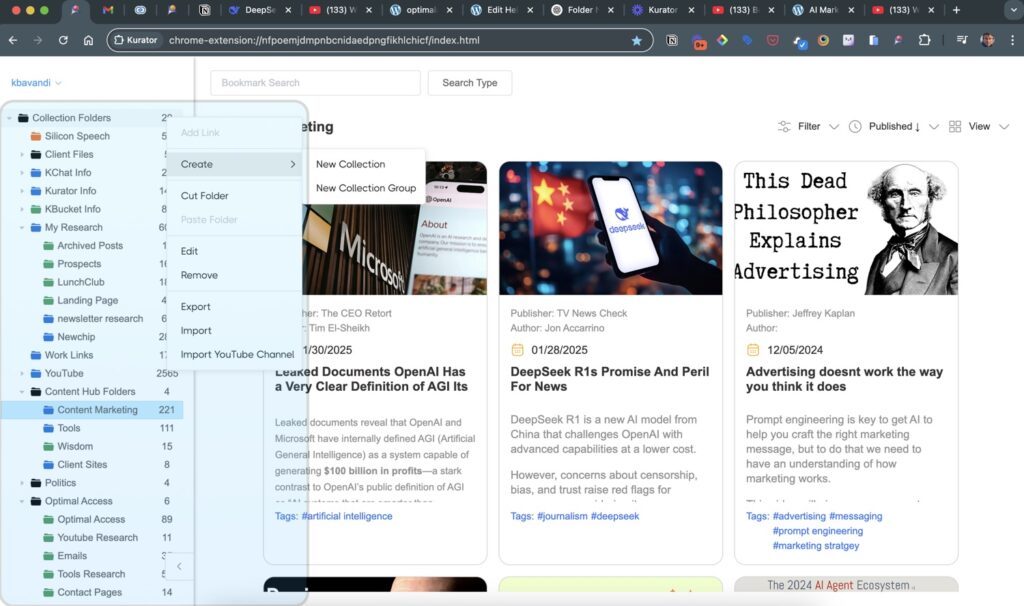Click the Published clock sort icon
1024x606 pixels.
pos(855,127)
